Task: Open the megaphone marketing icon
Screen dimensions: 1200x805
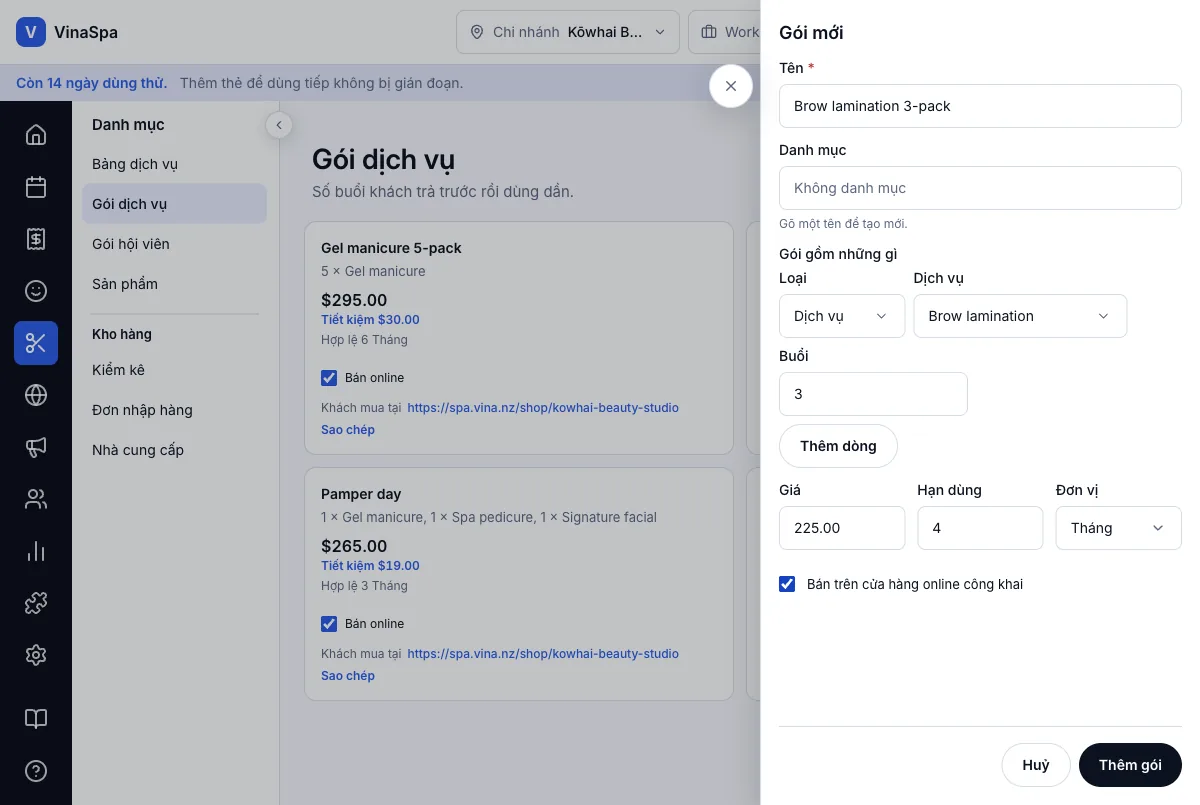Action: tap(36, 447)
